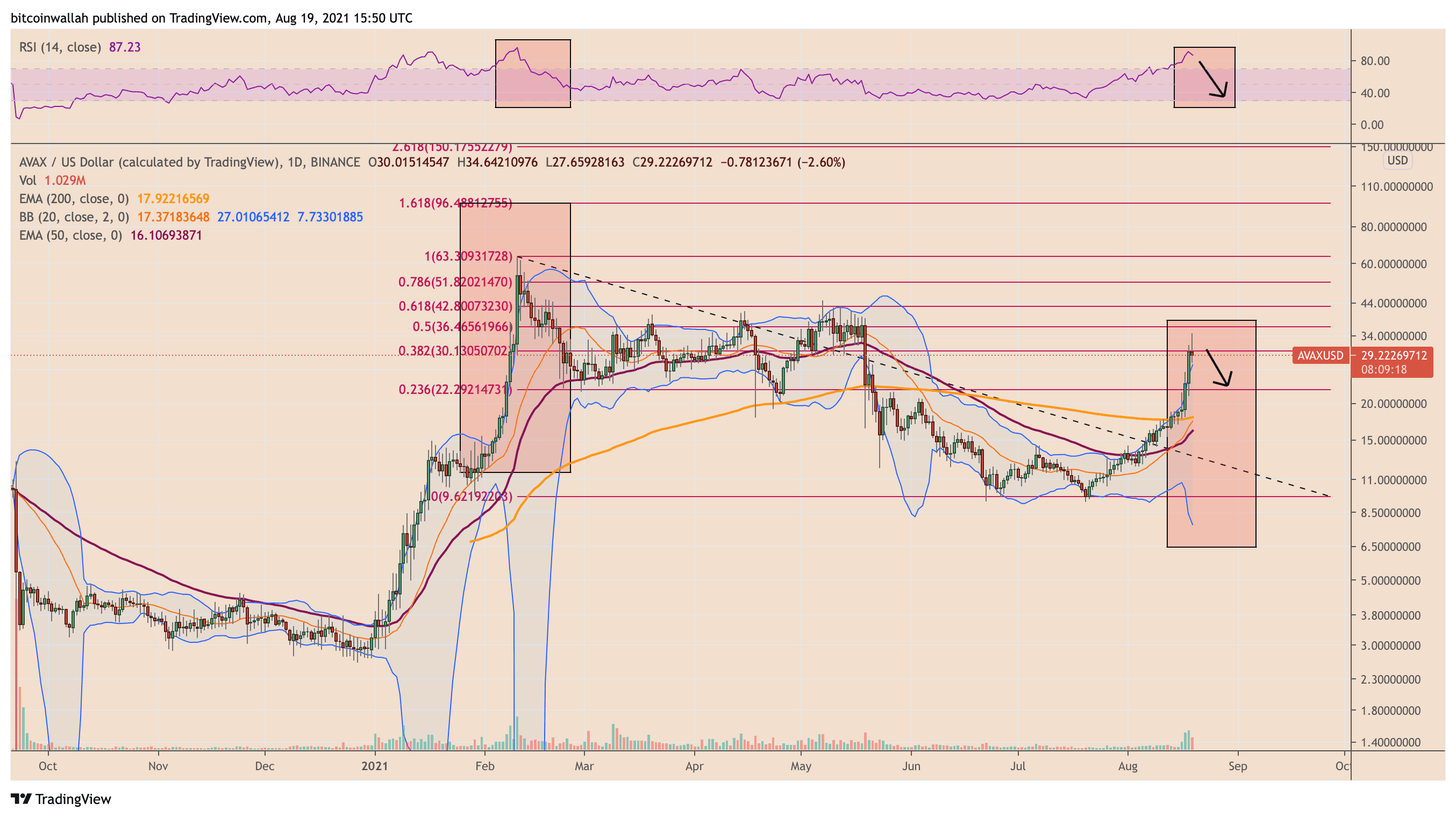This screenshot has height=818, width=1456.
Task: Click the 1.40000000 price scale label
Action: point(1390,742)
